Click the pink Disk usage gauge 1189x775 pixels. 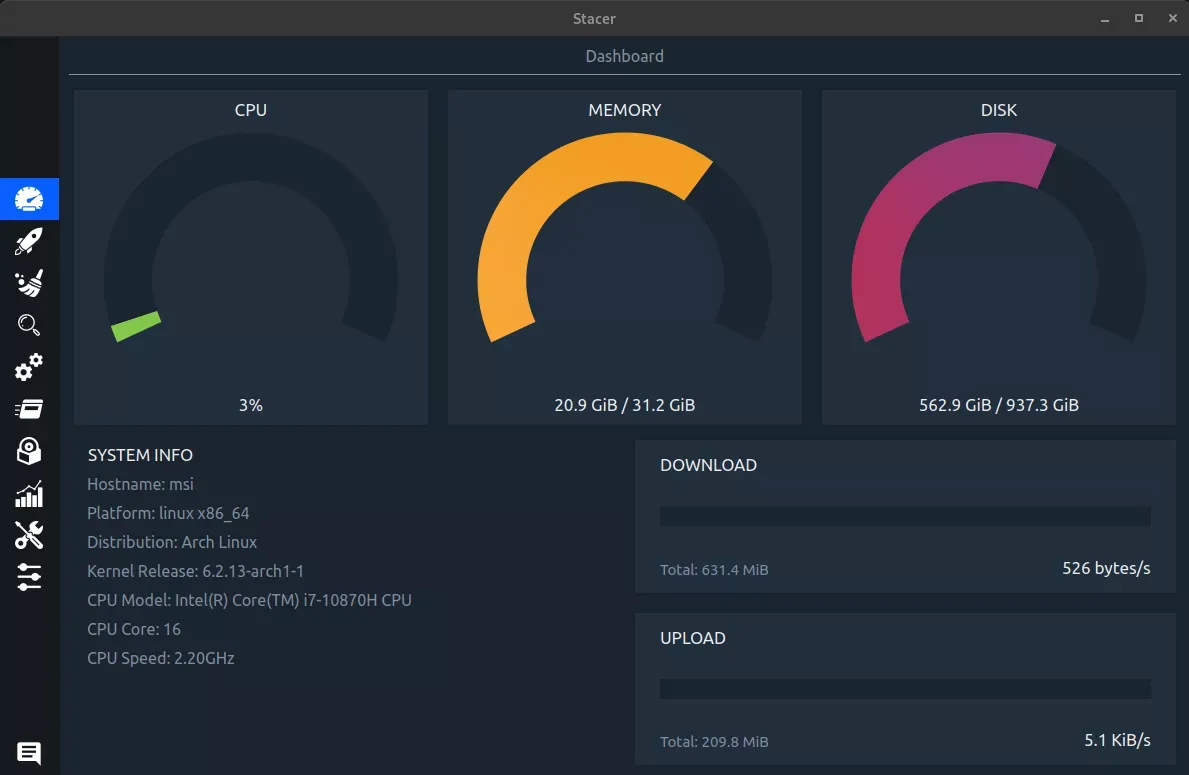click(999, 238)
